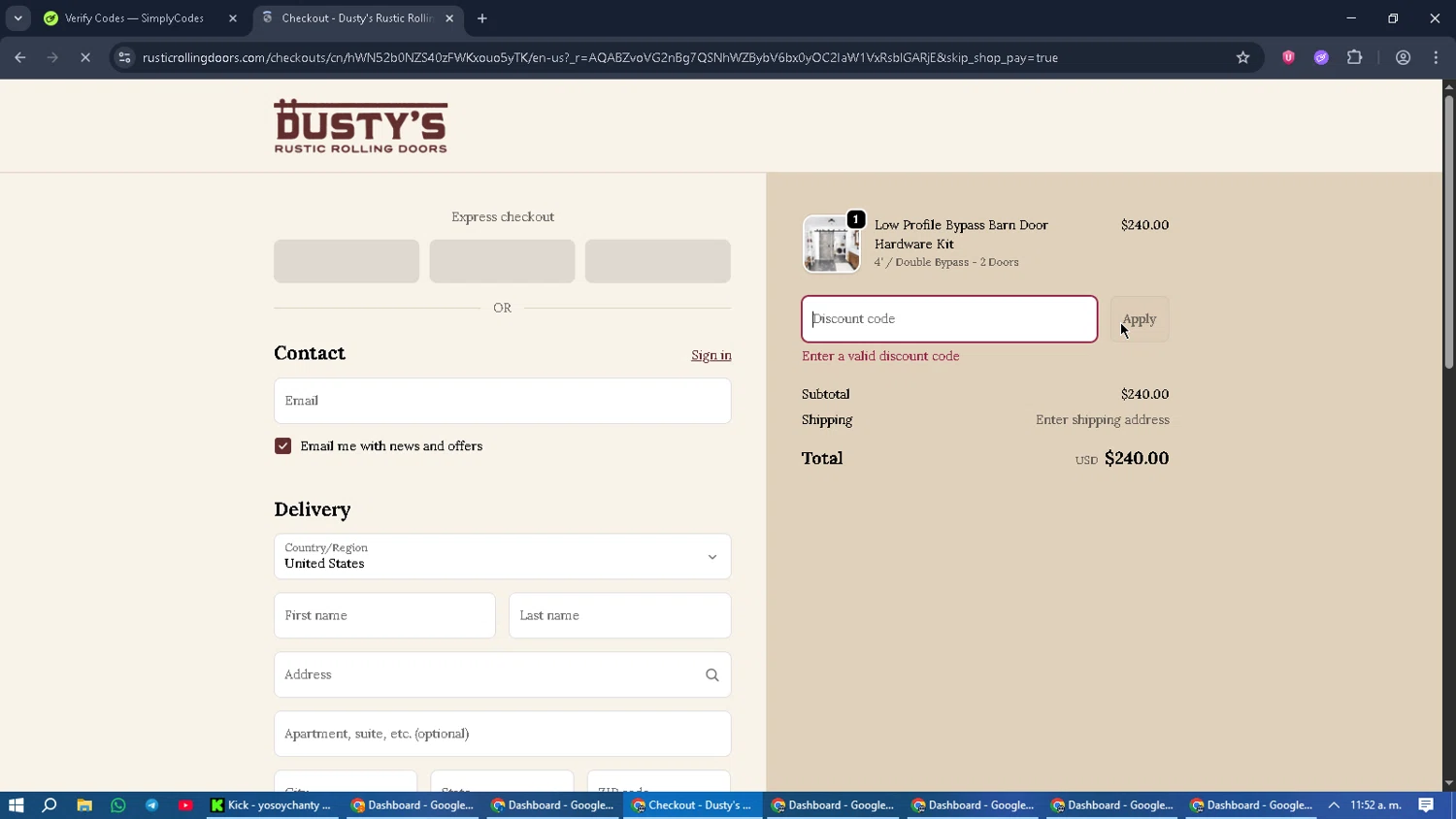Click the Sign in link
Viewport: 1456px width, 819px height.
tap(711, 355)
